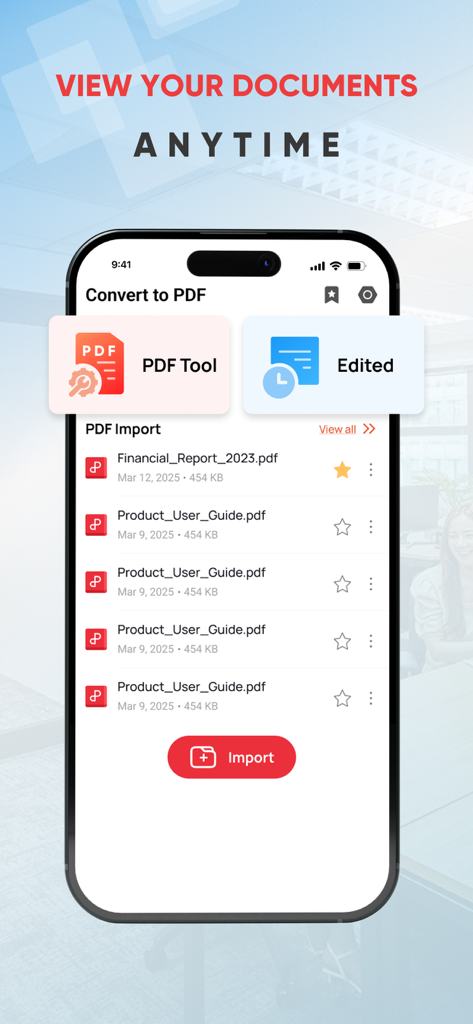Open the PDF Tool label card
The height and width of the screenshot is (1024, 473).
(139, 365)
